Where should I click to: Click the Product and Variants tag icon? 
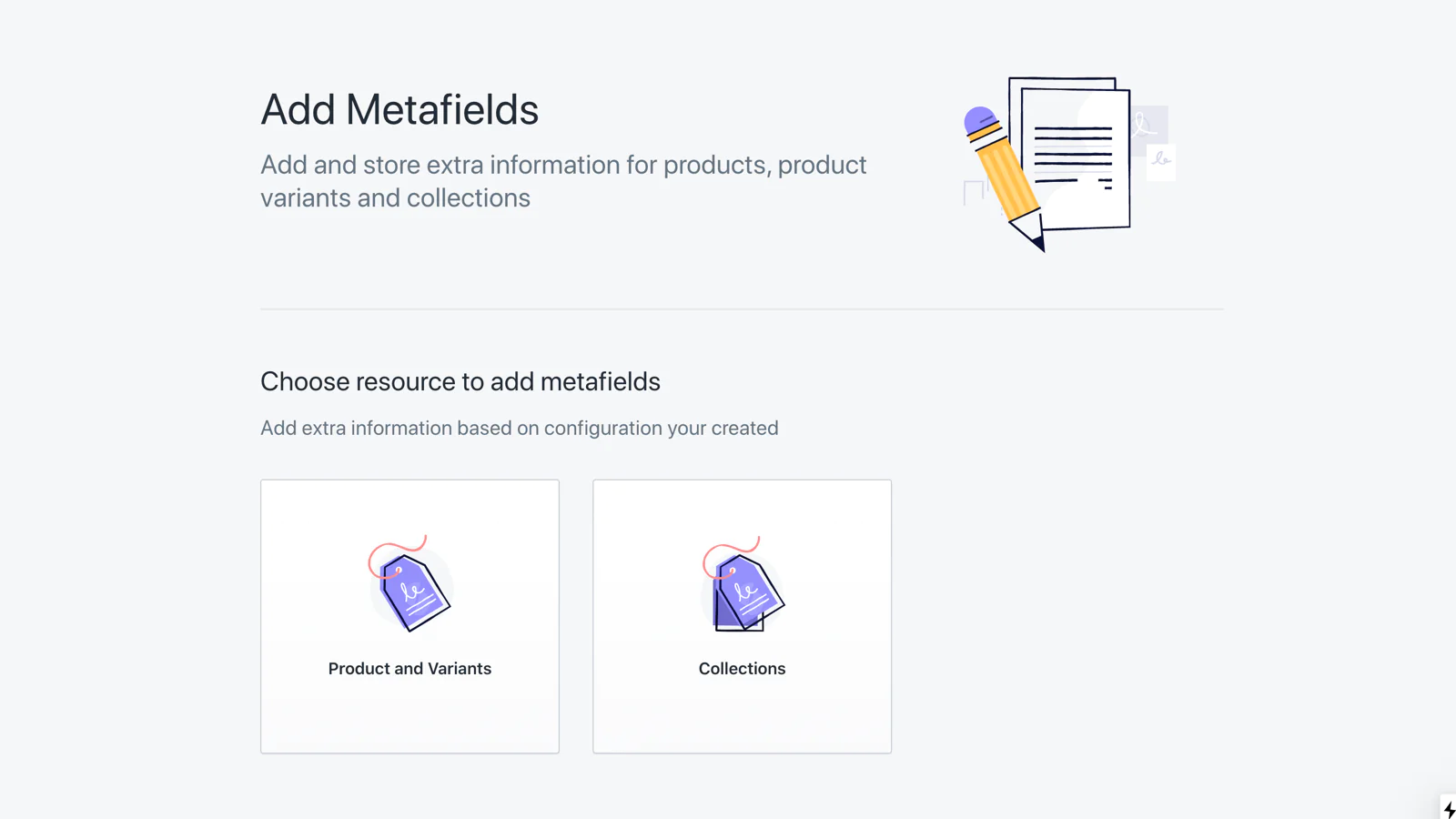pos(411,590)
